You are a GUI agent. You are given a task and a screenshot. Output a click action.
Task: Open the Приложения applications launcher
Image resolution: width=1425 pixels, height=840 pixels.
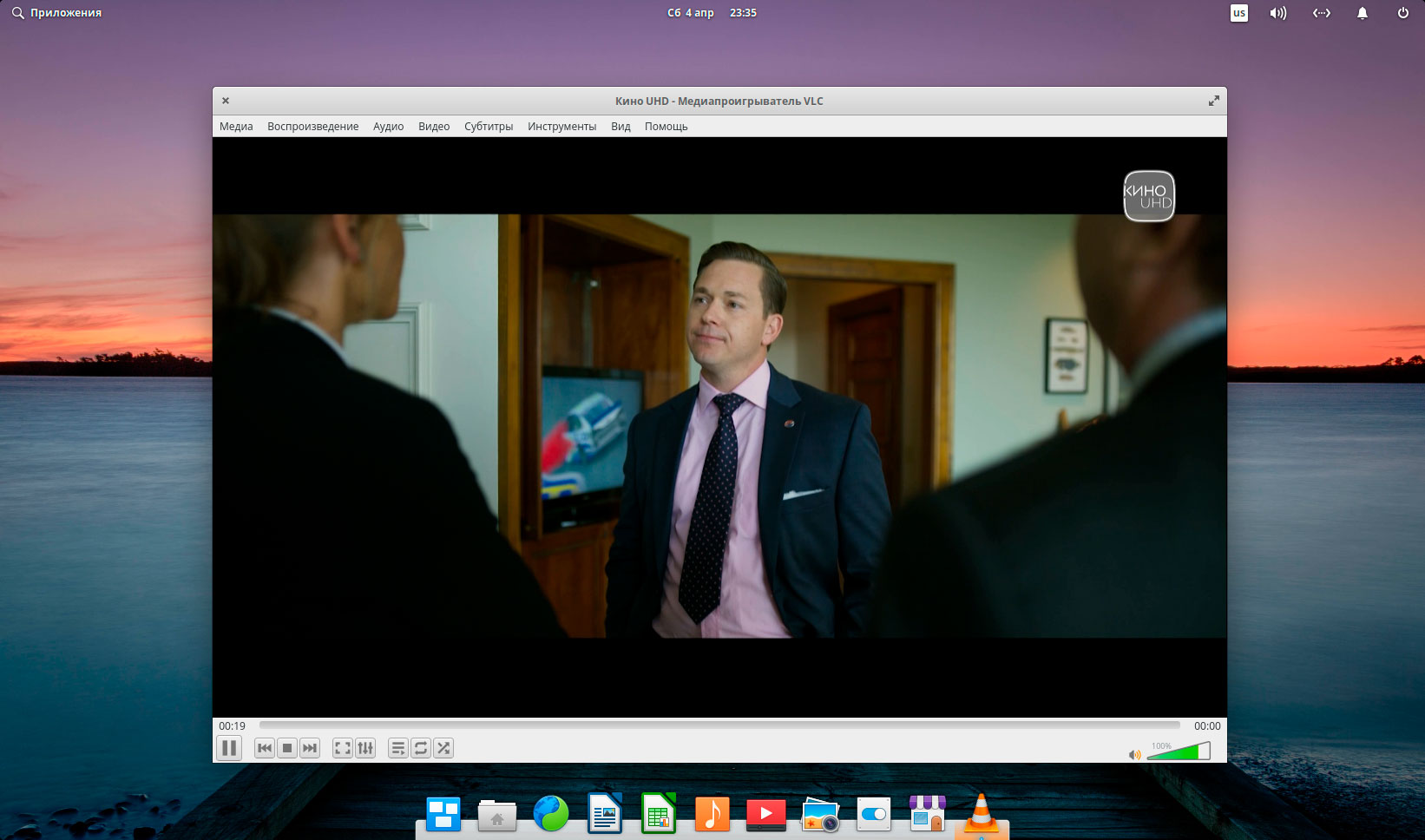[x=57, y=13]
